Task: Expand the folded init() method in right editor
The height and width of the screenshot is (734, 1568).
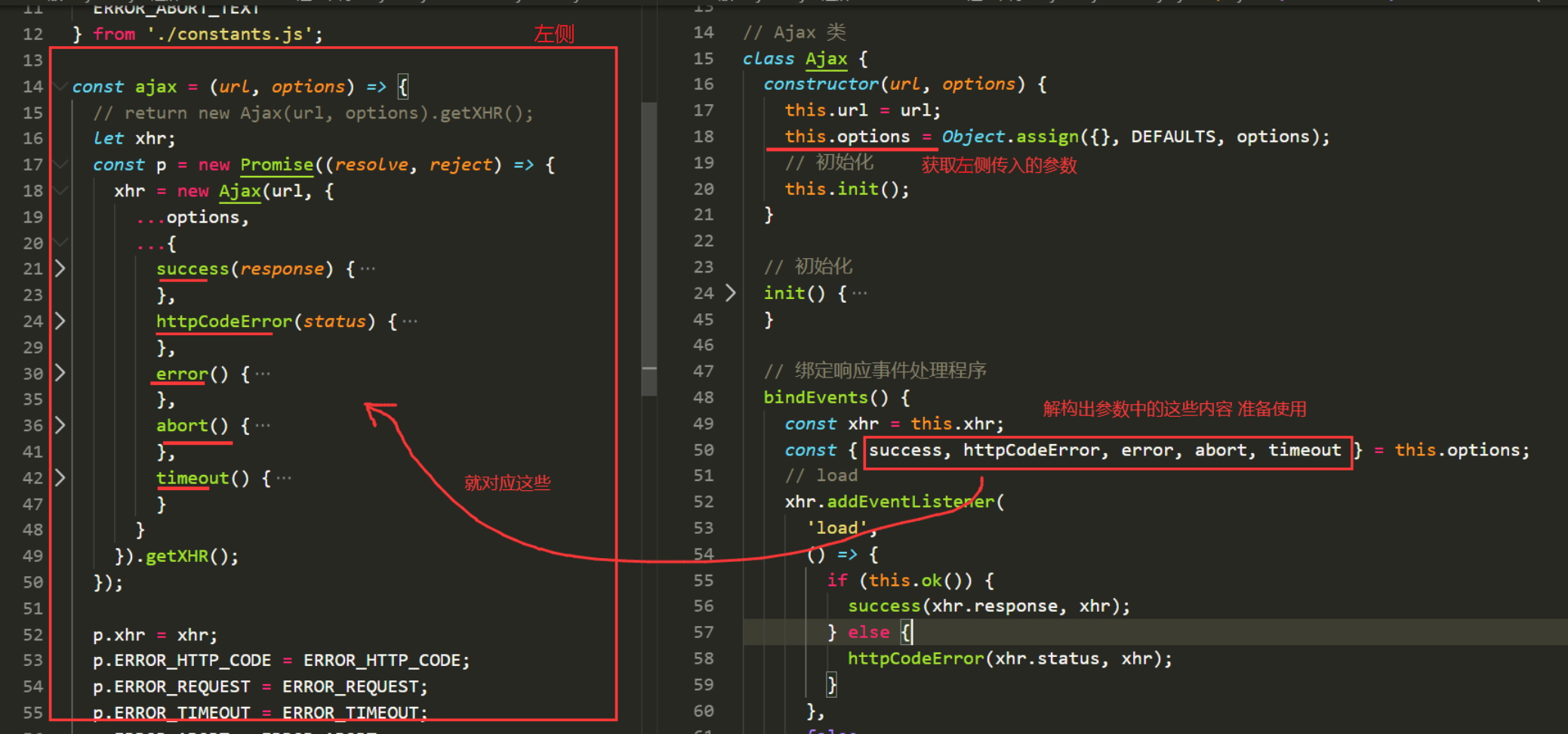Action: pyautogui.click(x=730, y=293)
